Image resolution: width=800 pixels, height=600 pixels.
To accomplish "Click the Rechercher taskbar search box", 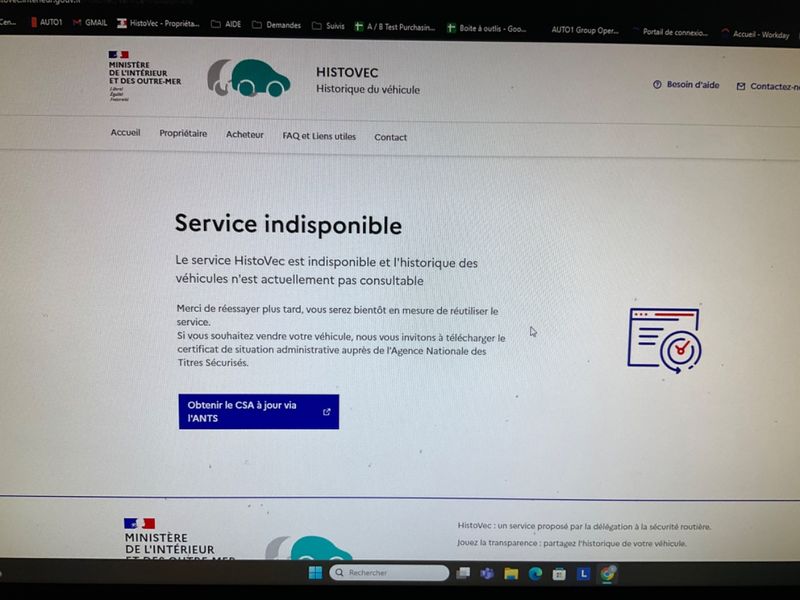I will tap(389, 573).
